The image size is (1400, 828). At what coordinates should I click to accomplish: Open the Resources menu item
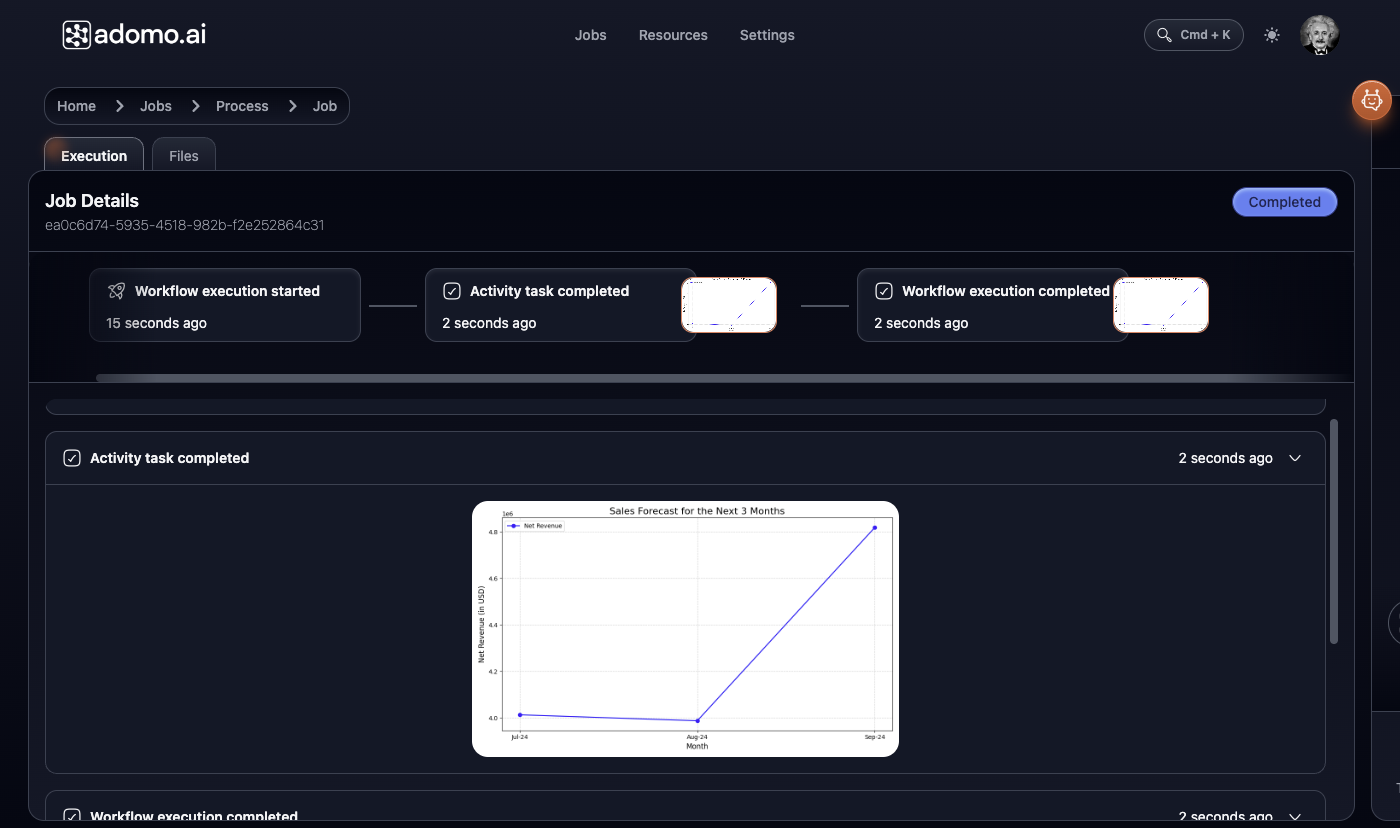[672, 35]
